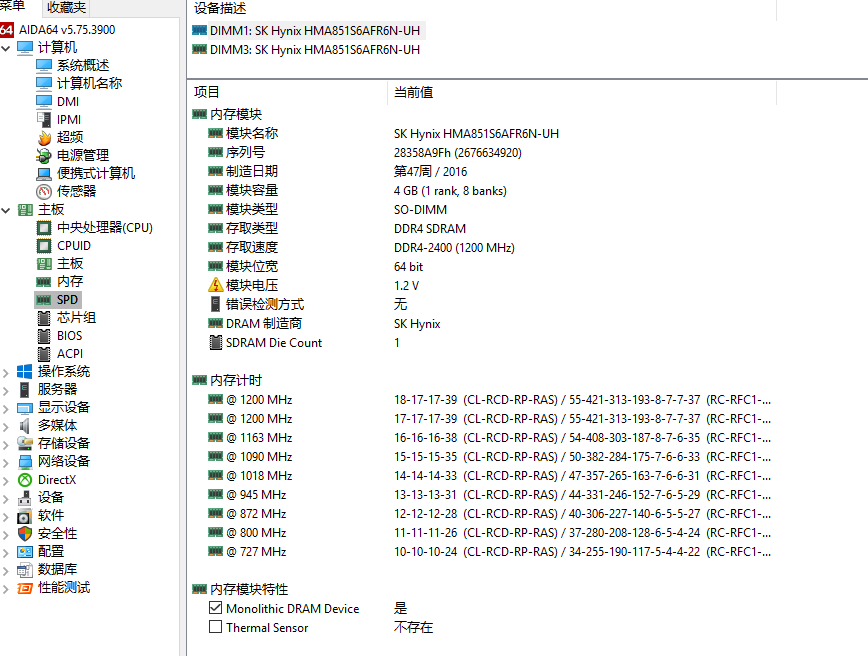Click the 多媒体 speaker icon
Viewport: 868px width, 656px height.
coord(25,426)
